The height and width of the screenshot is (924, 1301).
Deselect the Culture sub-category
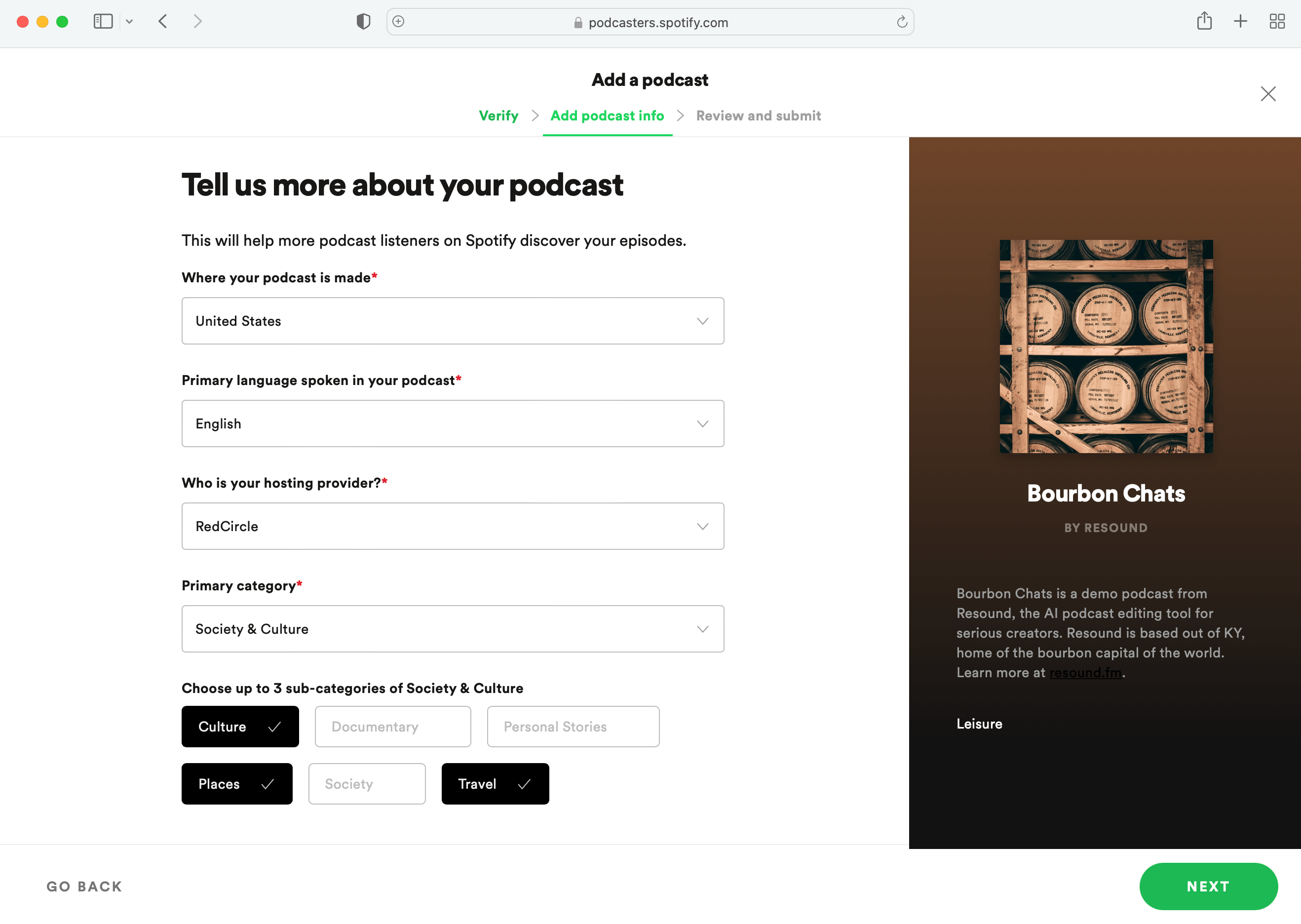(239, 727)
